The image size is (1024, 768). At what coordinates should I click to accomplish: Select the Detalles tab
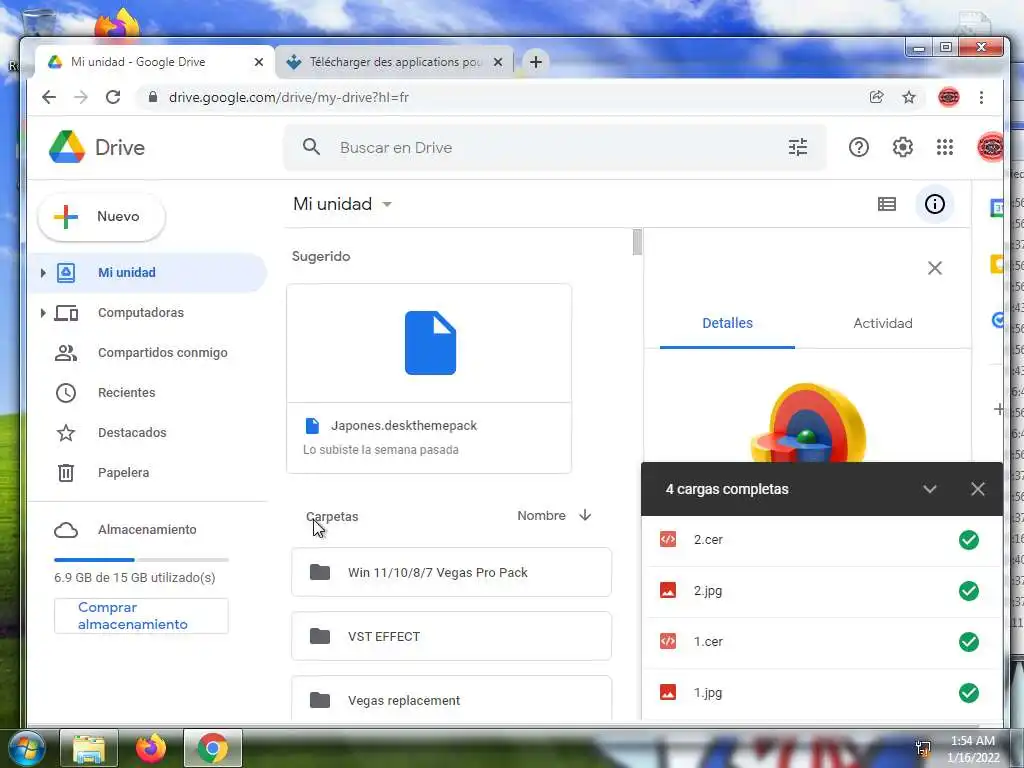(727, 323)
